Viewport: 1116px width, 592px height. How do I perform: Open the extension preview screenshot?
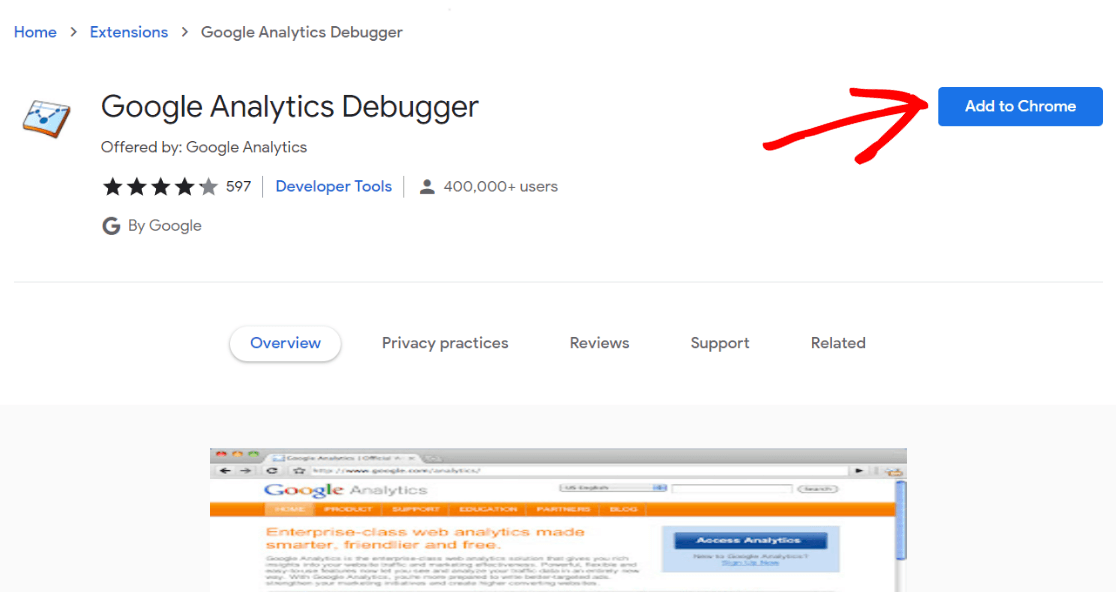tap(558, 519)
